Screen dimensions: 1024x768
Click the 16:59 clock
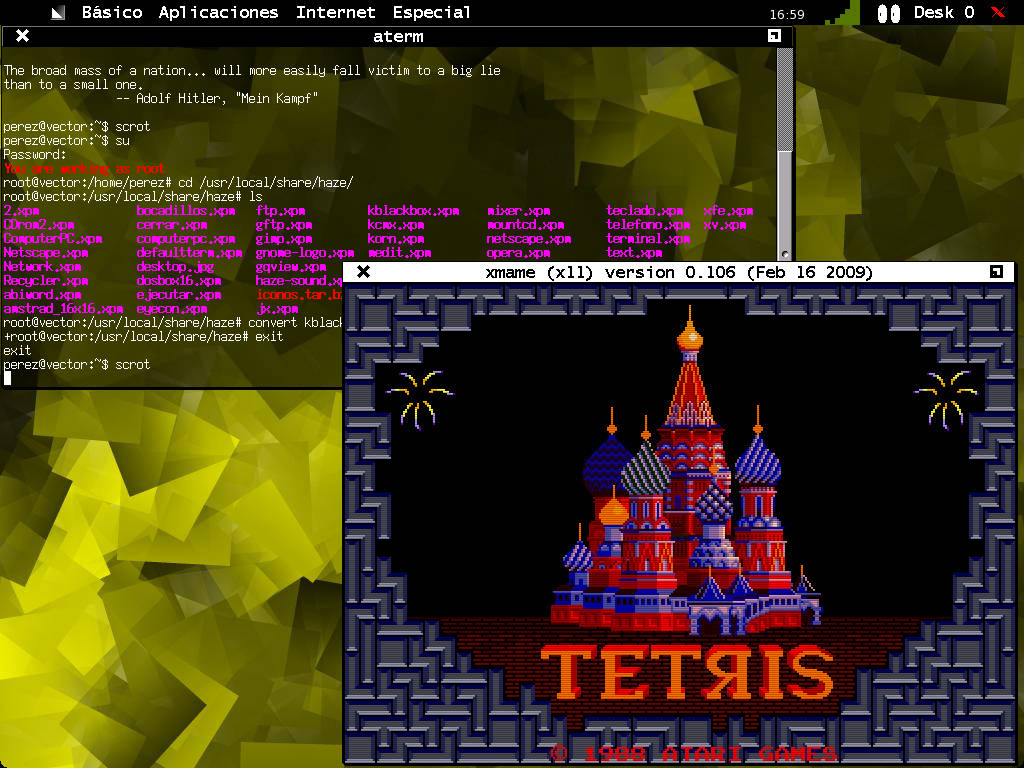(x=787, y=14)
